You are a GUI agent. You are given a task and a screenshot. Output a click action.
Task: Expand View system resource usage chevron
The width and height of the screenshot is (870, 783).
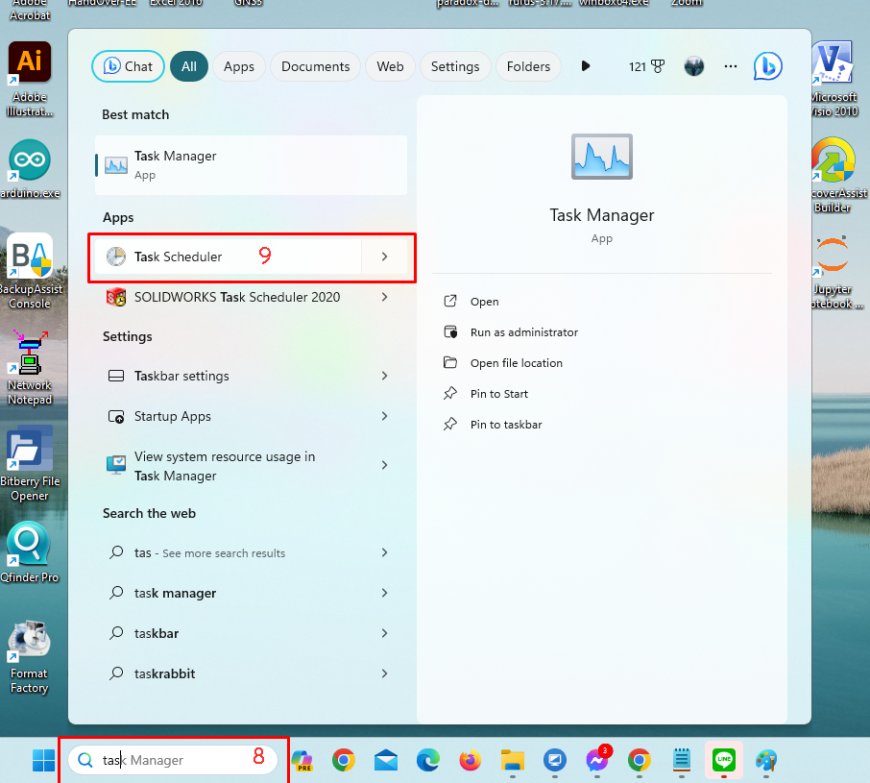click(x=385, y=466)
